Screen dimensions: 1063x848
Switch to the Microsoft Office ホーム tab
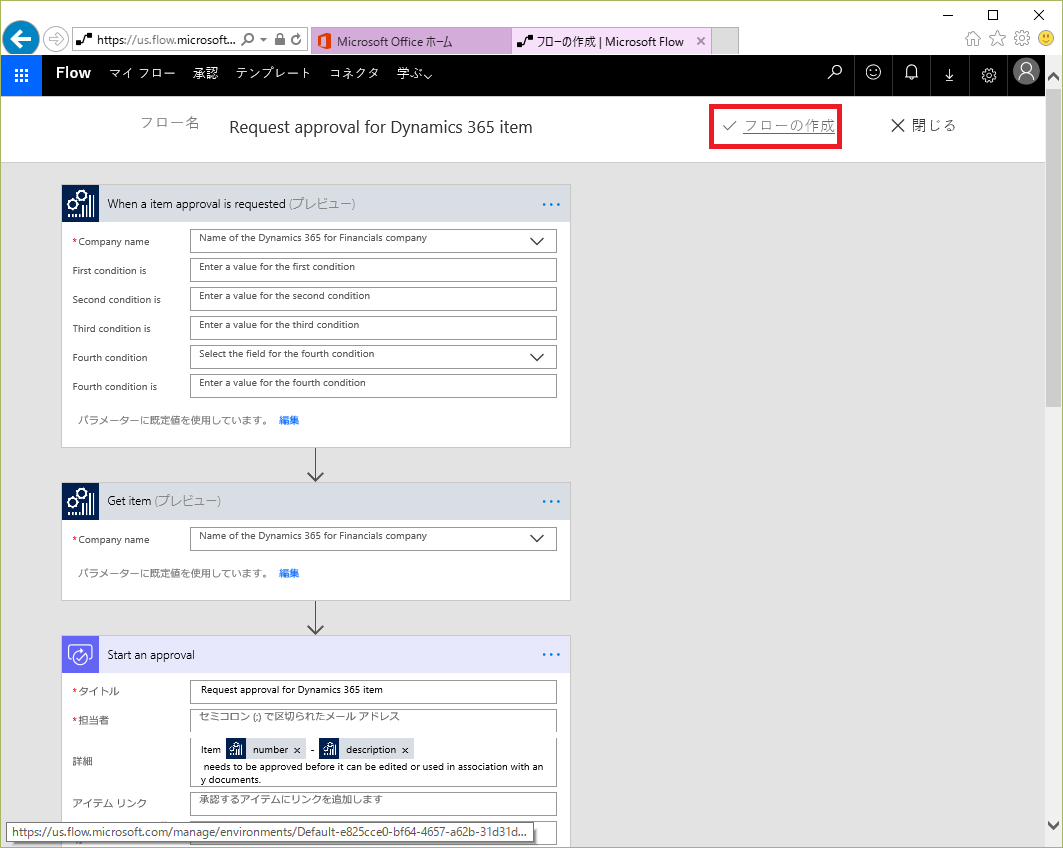click(x=411, y=41)
